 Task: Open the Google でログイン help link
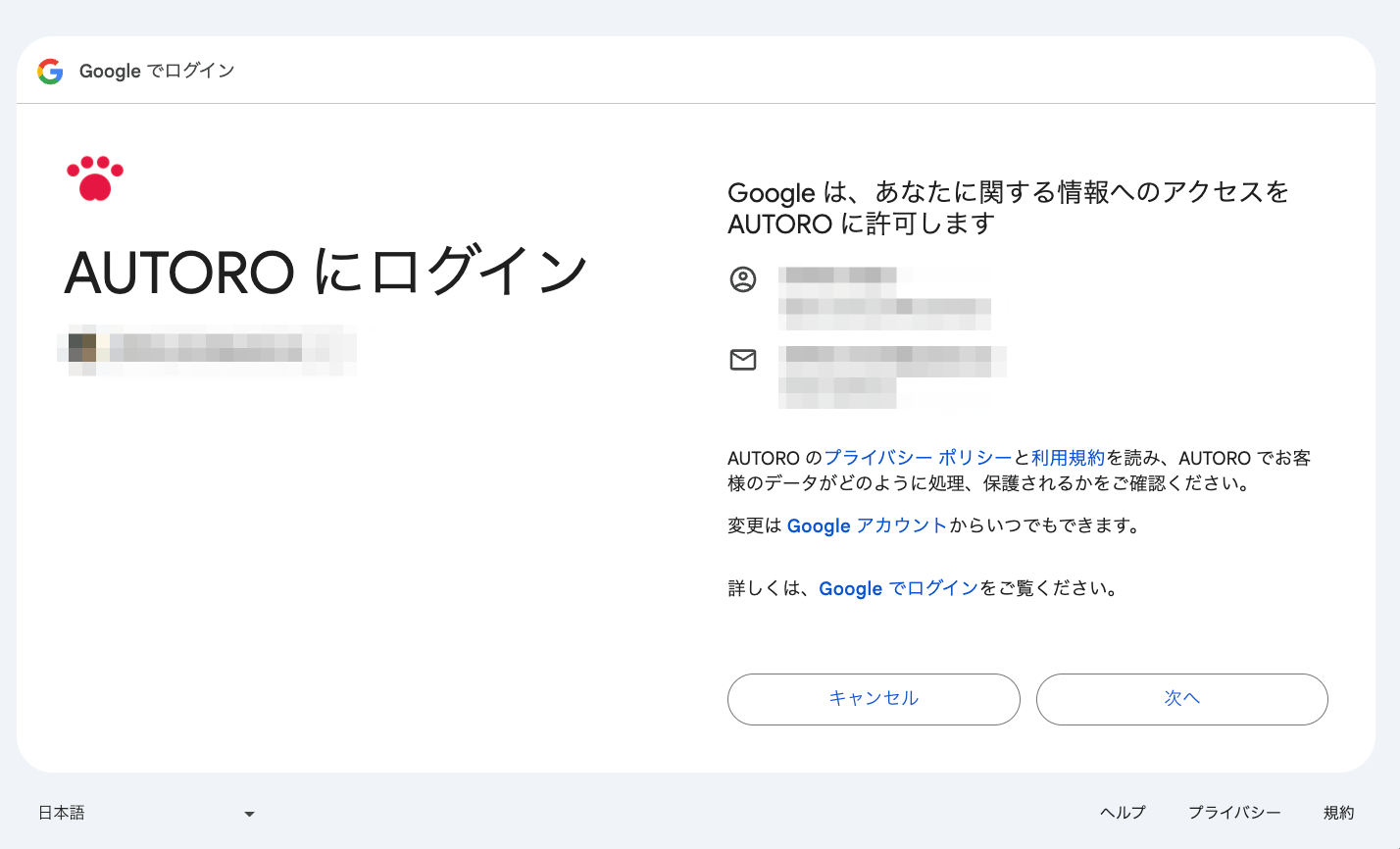pos(898,588)
